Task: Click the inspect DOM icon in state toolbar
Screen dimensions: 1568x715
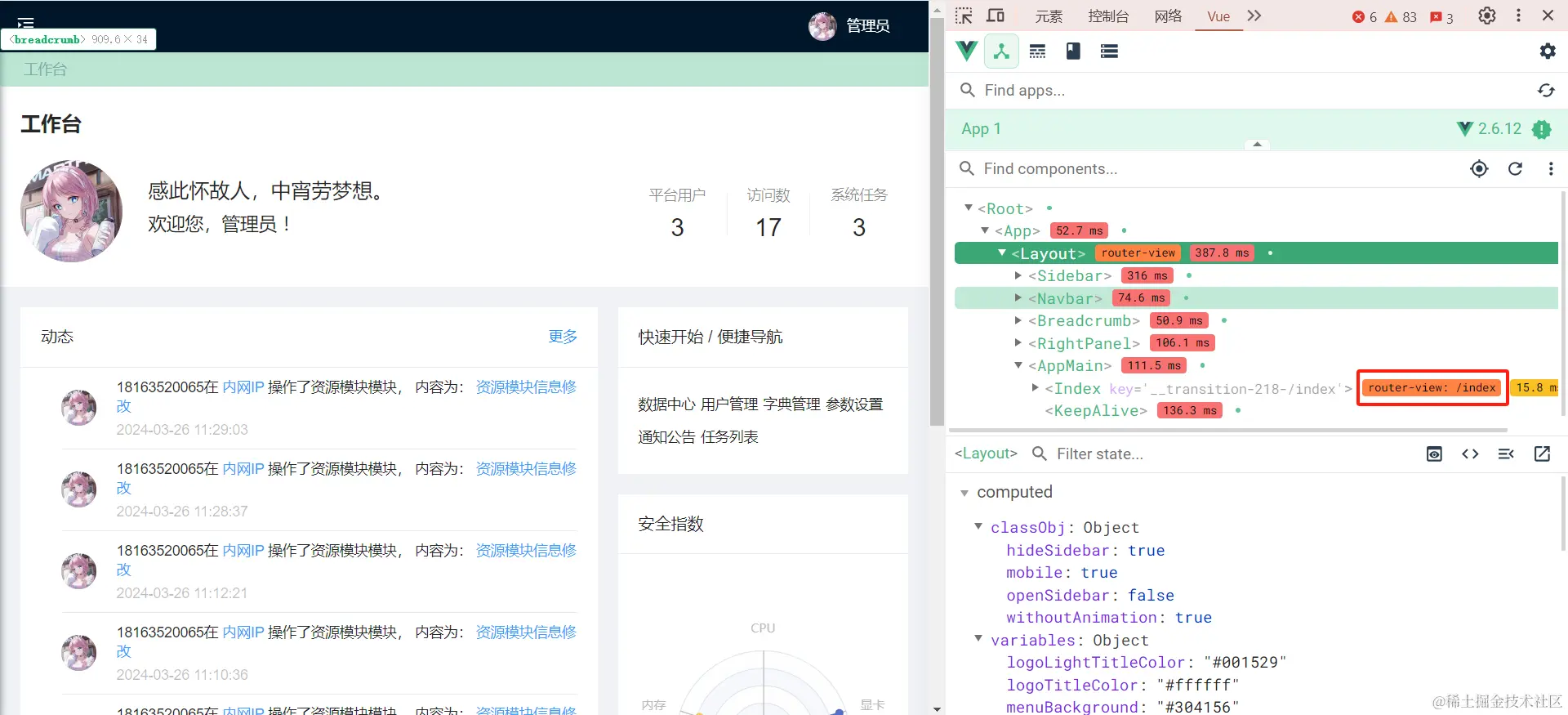Action: [1506, 454]
